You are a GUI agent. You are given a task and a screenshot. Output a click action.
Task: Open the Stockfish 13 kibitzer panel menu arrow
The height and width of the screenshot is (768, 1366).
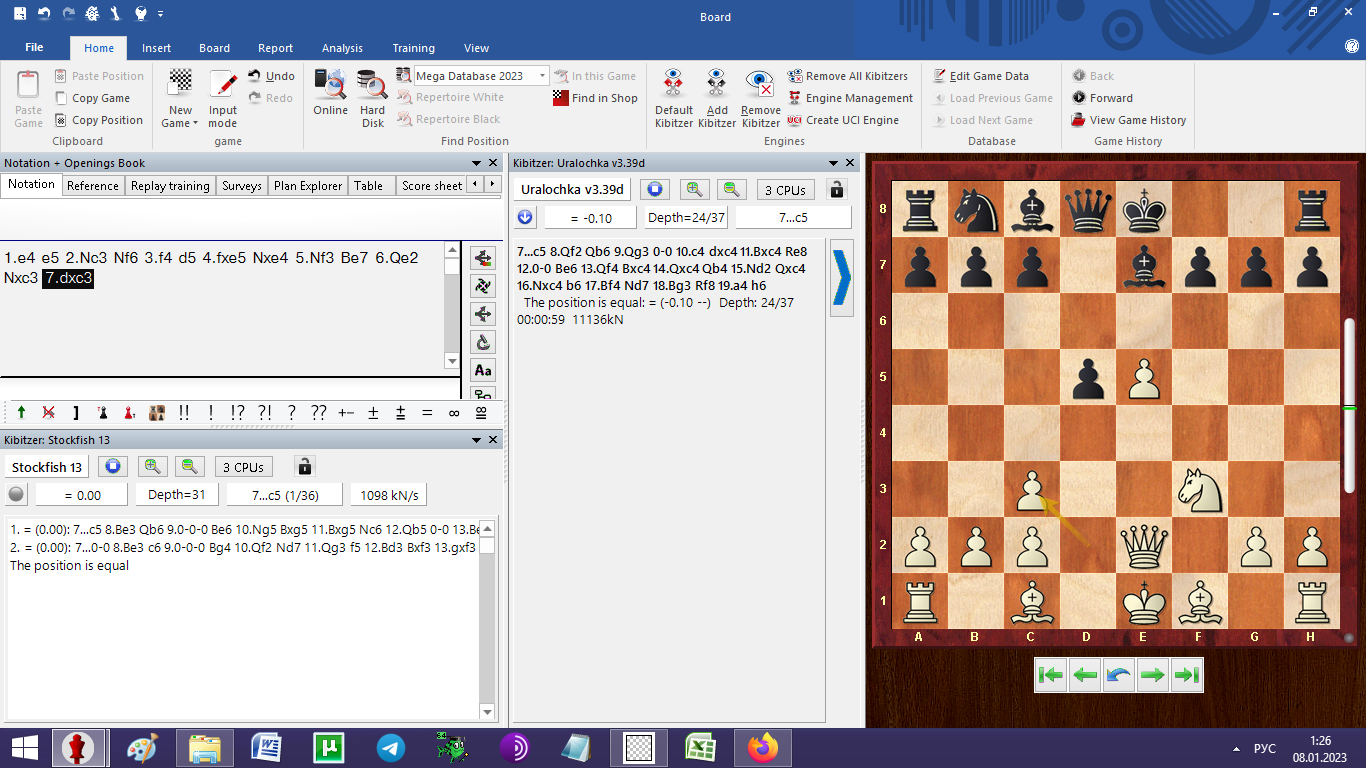click(x=477, y=440)
